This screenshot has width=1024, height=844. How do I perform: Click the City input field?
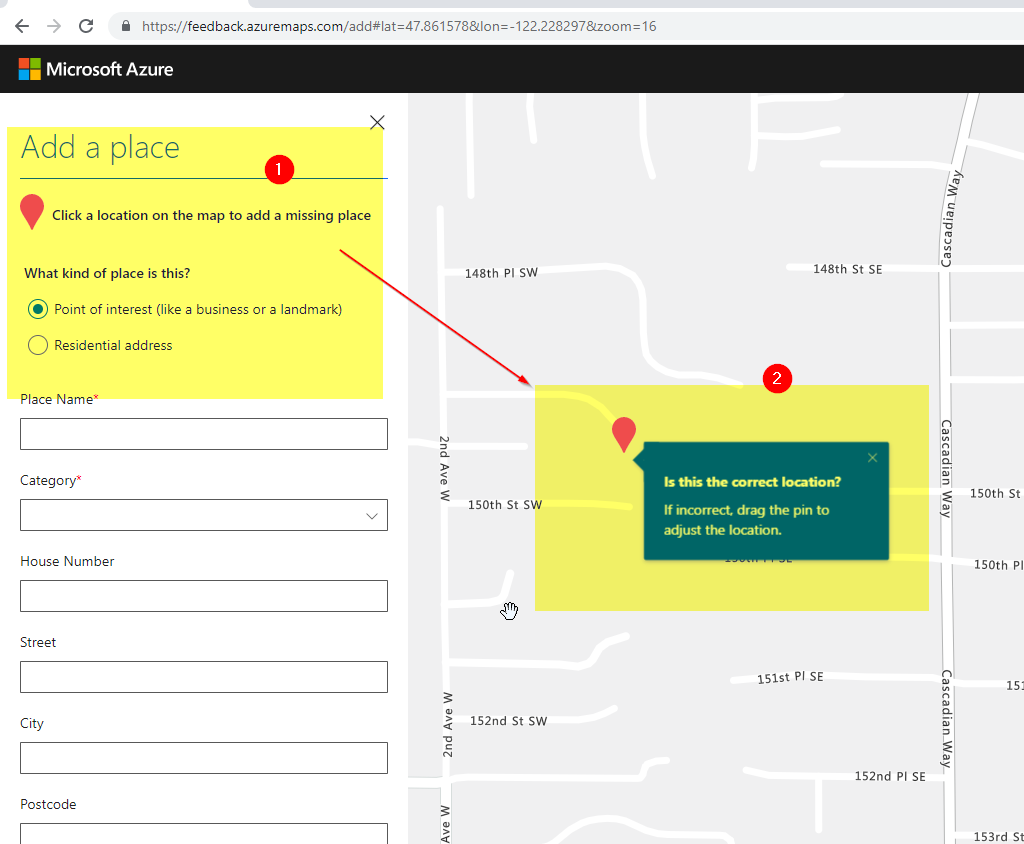(x=204, y=757)
